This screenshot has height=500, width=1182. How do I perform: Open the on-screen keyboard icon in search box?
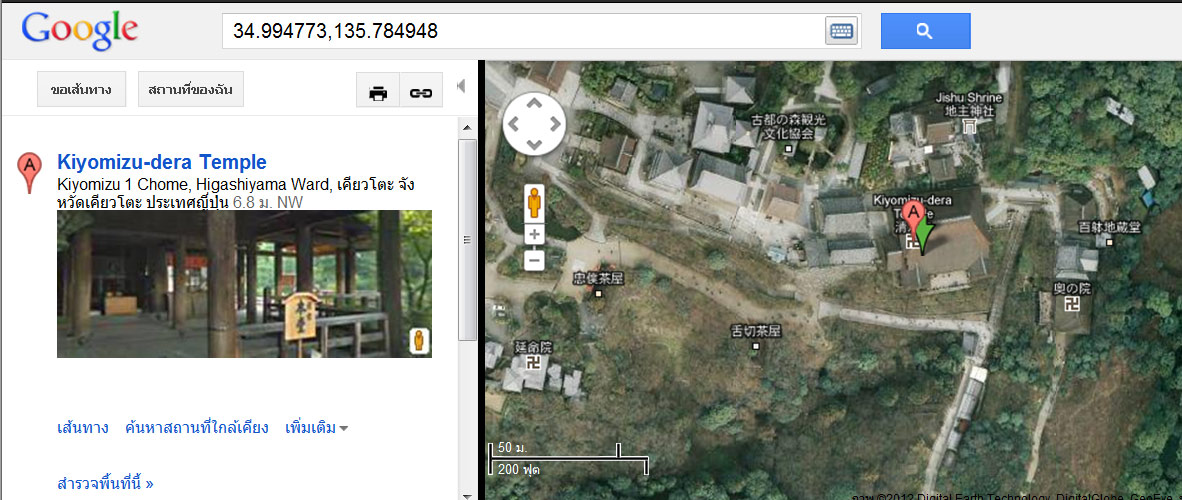coord(841,31)
